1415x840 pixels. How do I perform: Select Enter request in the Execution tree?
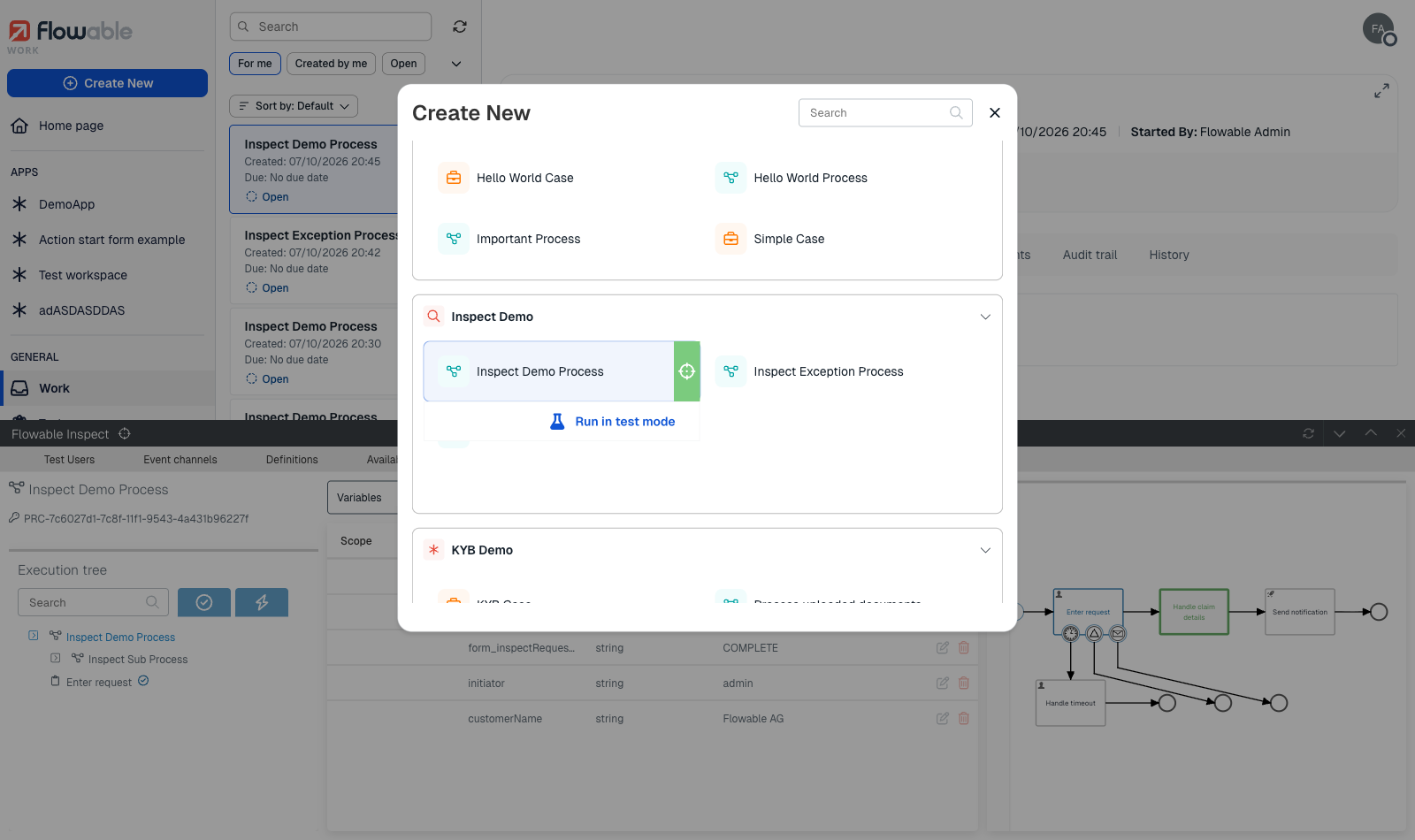[x=99, y=682]
